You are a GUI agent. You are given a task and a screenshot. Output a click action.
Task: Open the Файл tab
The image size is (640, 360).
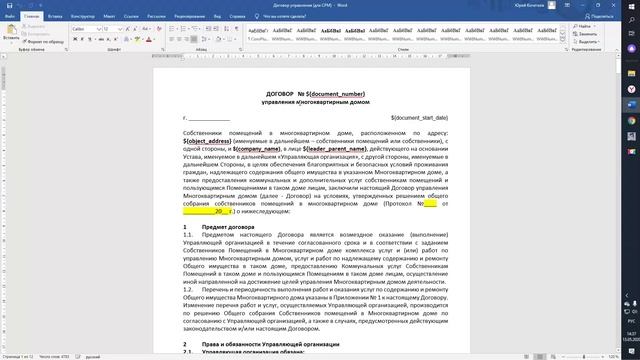[10, 16]
